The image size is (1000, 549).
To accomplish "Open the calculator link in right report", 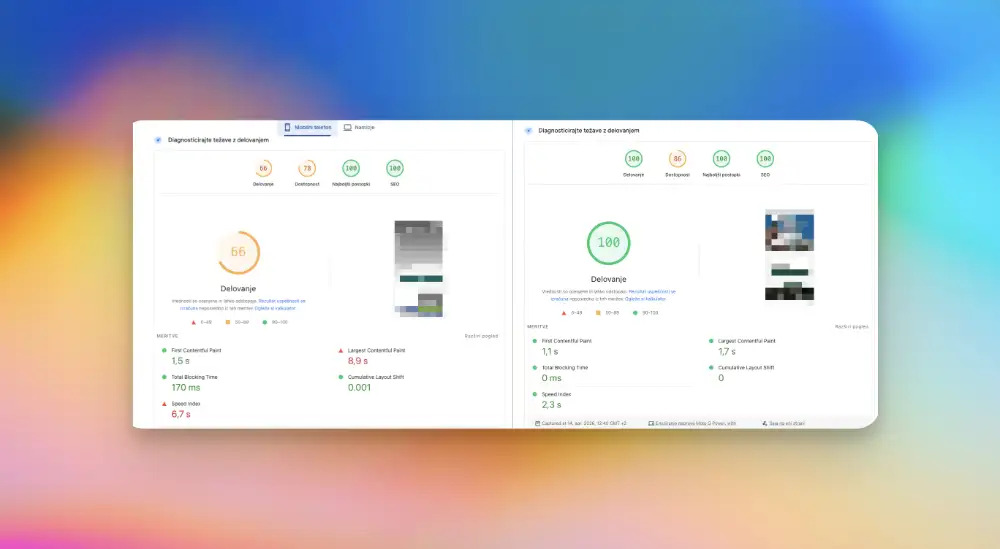I will 645,298.
